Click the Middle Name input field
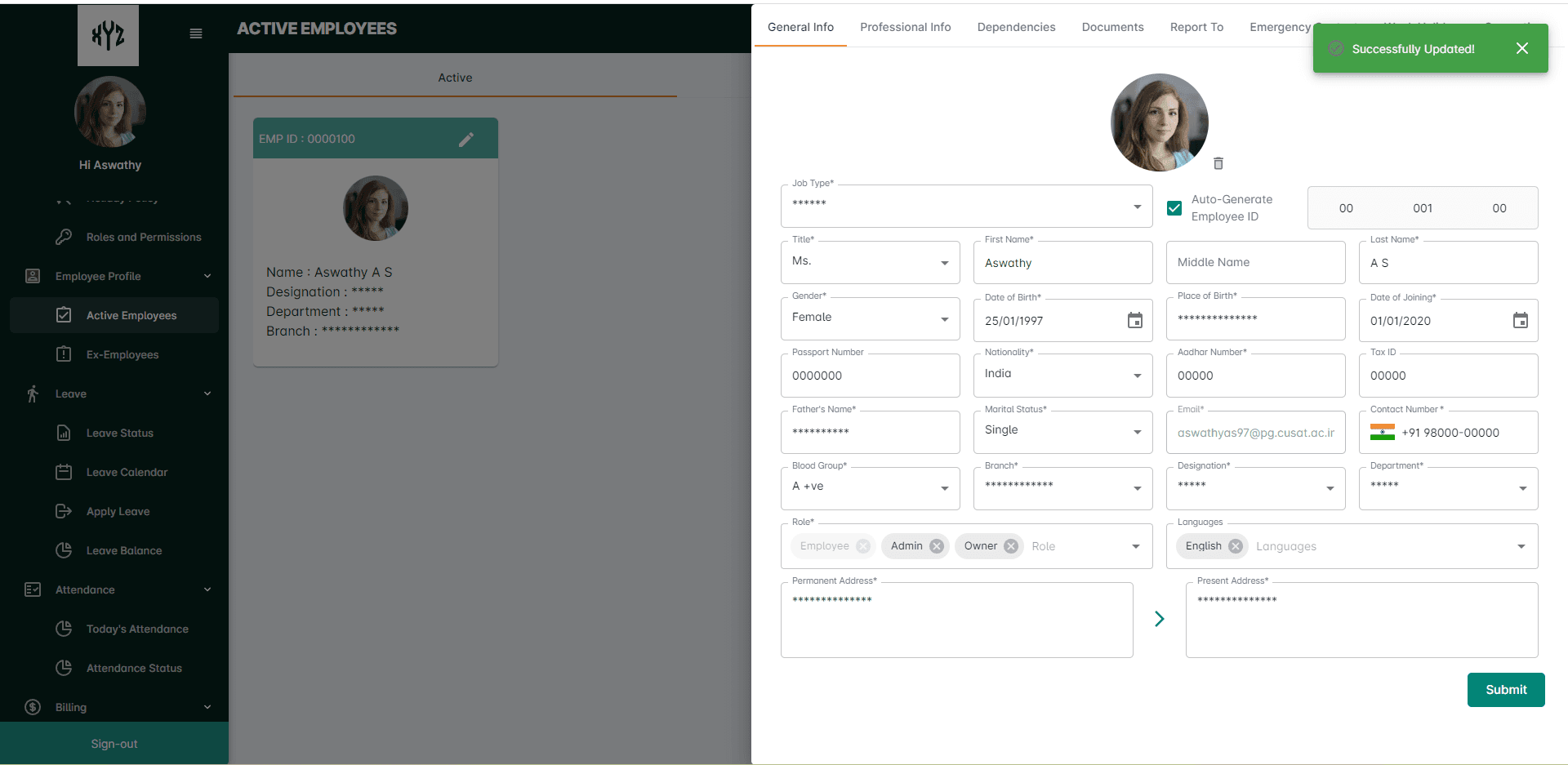The height and width of the screenshot is (765, 1568). click(x=1255, y=263)
